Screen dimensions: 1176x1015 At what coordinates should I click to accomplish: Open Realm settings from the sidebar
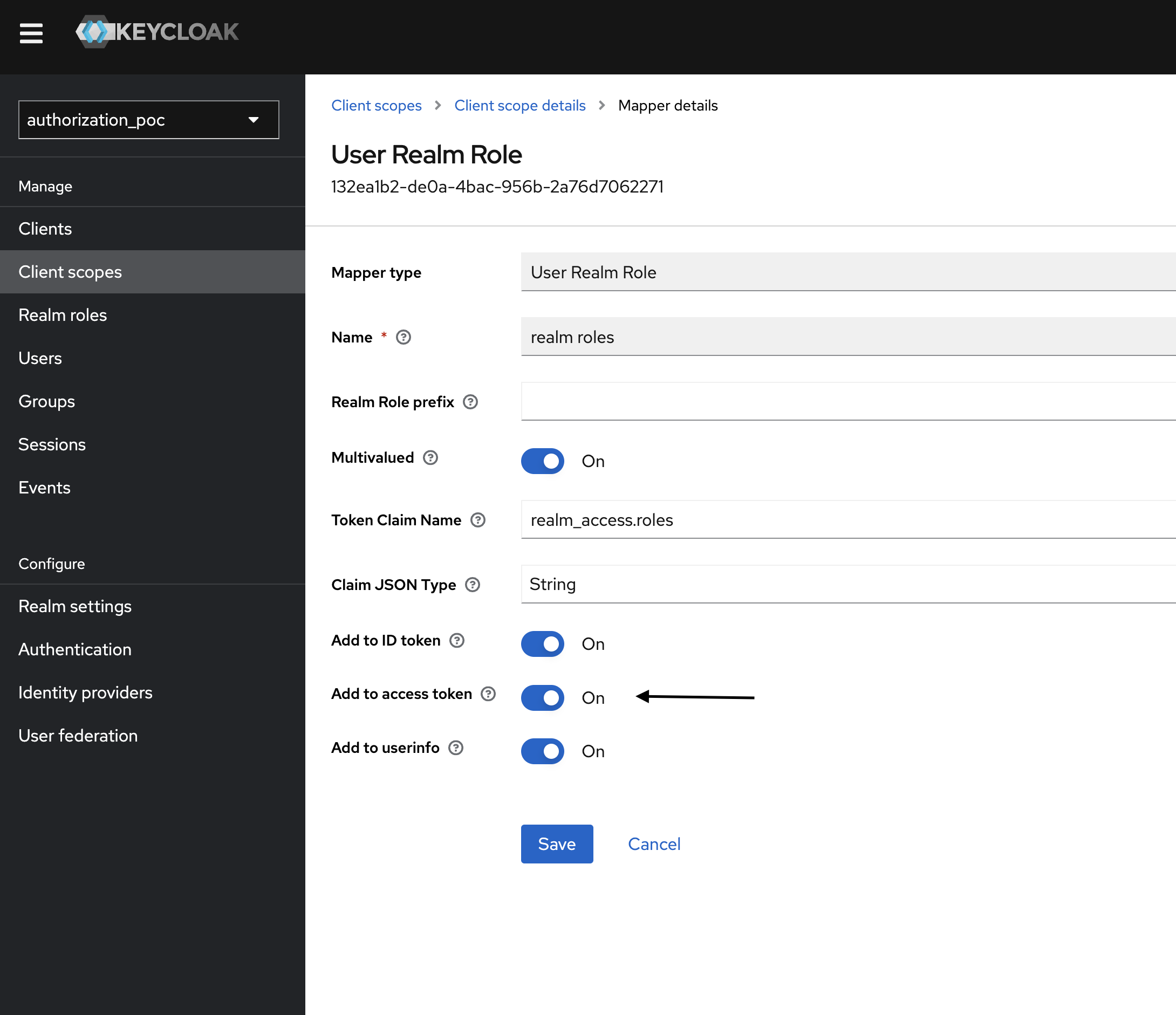[75, 606]
